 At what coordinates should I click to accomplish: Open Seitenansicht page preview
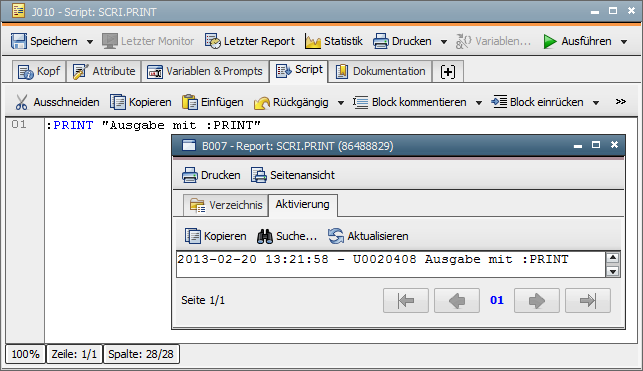click(293, 175)
